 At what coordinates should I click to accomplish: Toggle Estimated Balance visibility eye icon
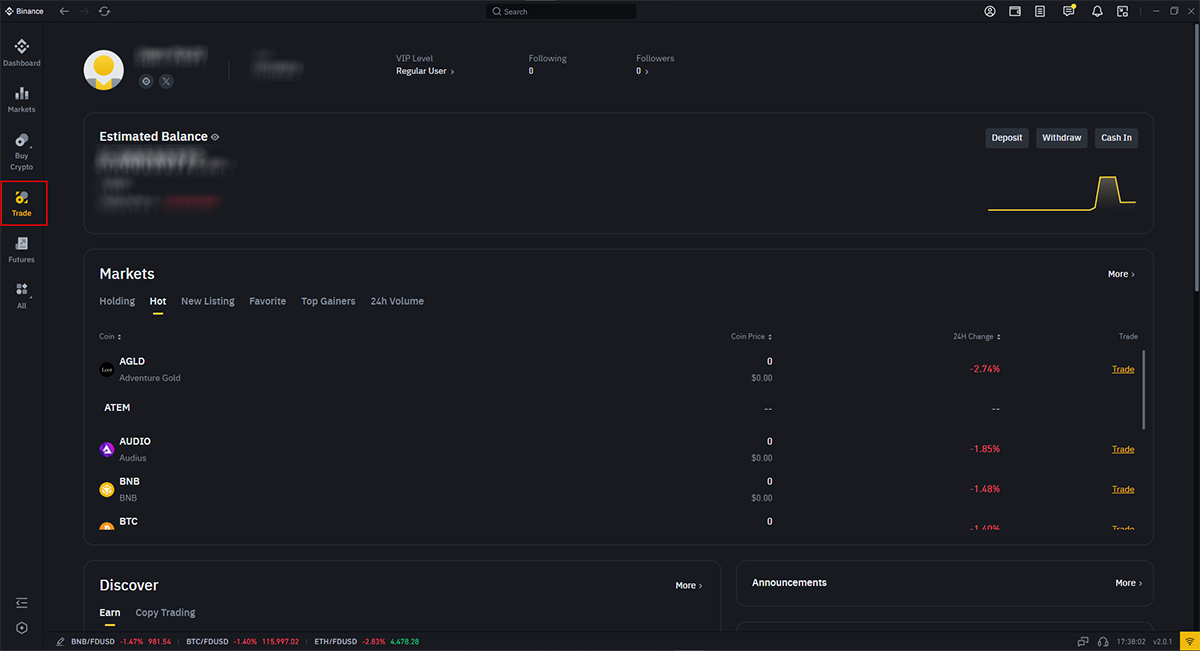(x=215, y=137)
